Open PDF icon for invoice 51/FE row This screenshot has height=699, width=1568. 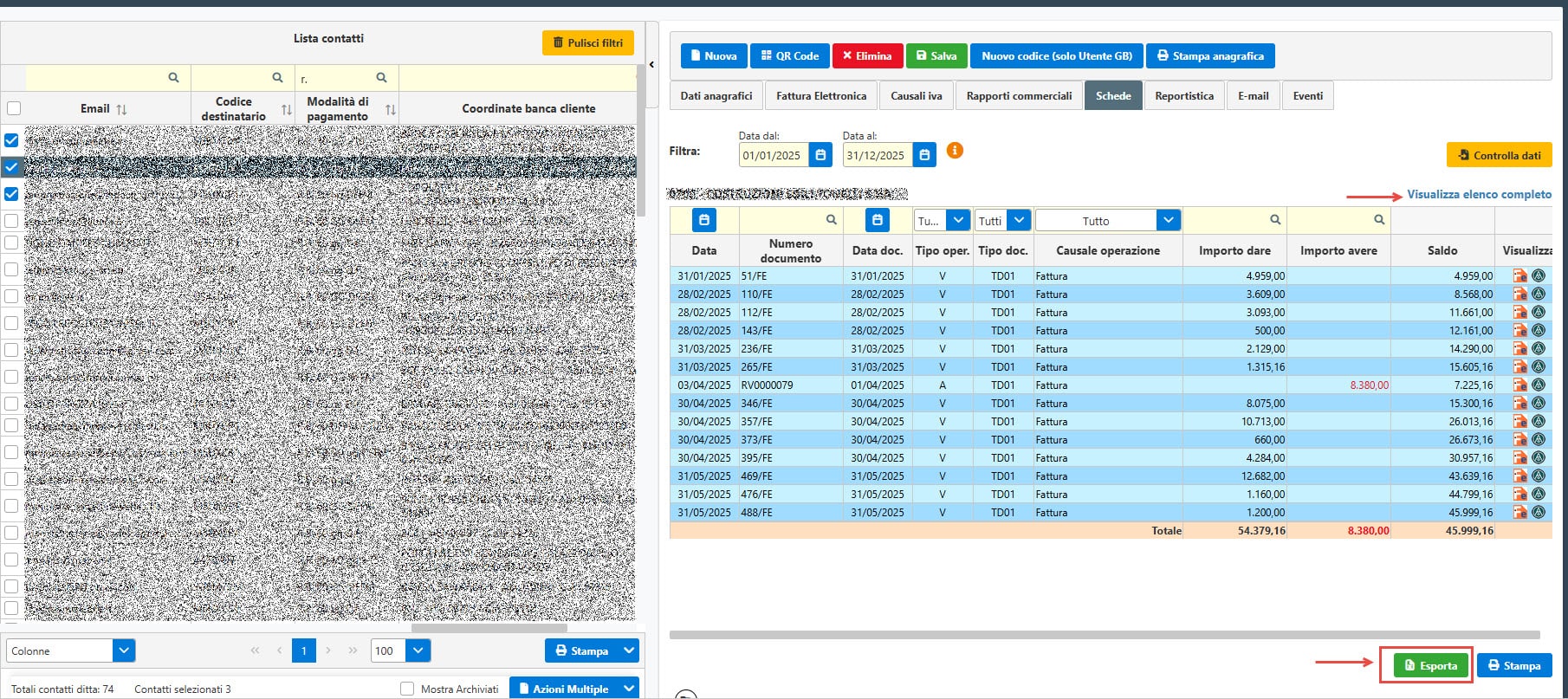tap(1519, 275)
